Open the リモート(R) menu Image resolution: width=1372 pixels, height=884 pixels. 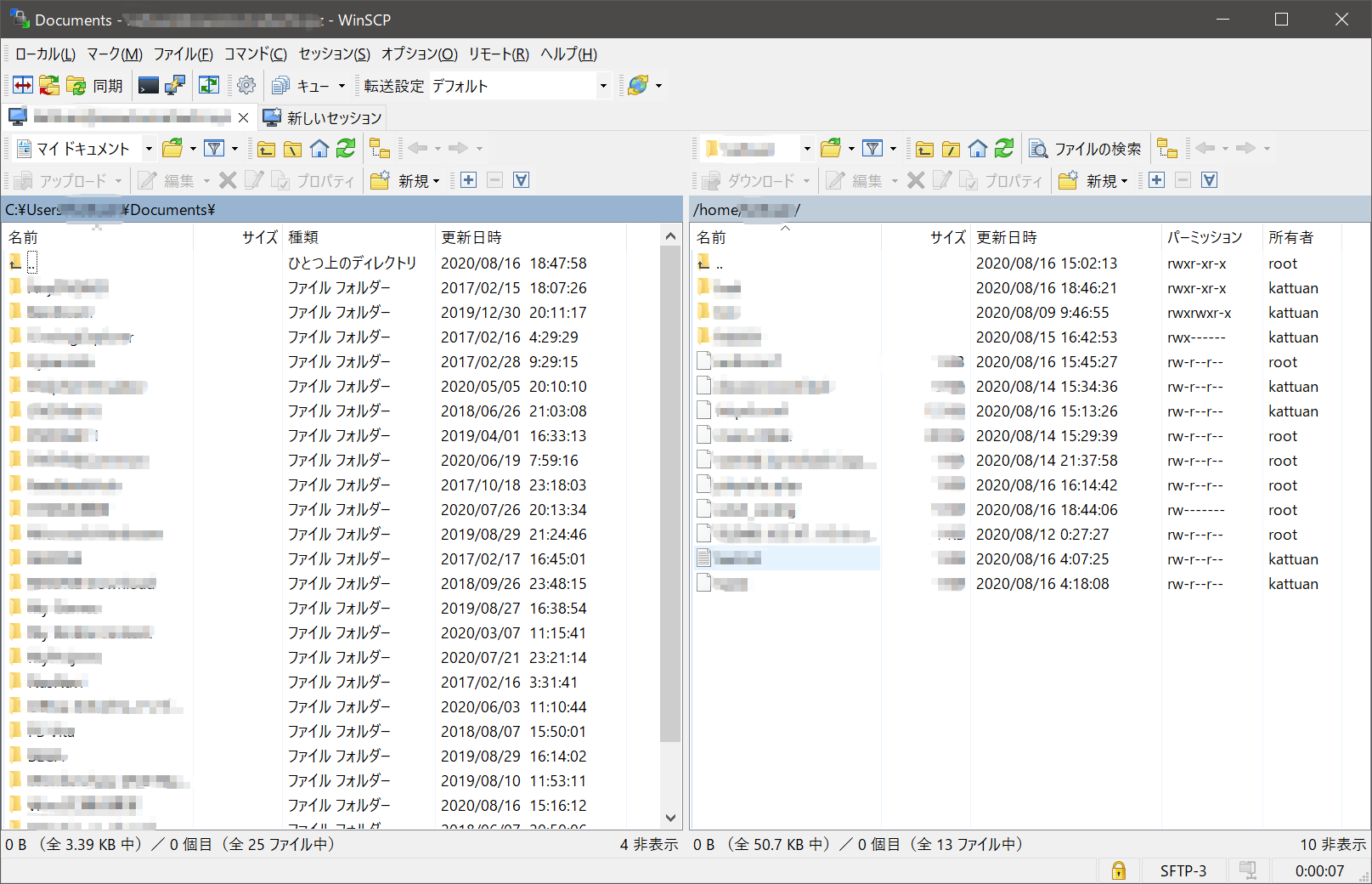[x=499, y=54]
